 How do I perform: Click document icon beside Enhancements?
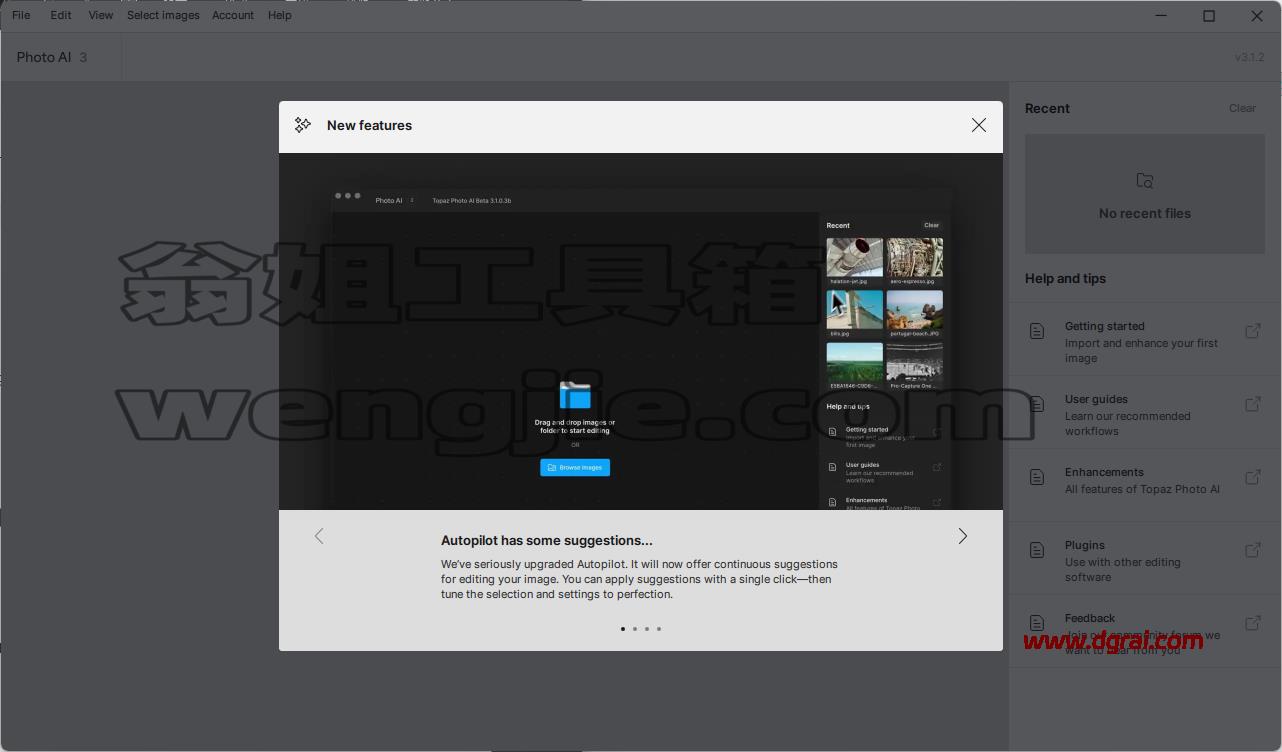[1037, 477]
